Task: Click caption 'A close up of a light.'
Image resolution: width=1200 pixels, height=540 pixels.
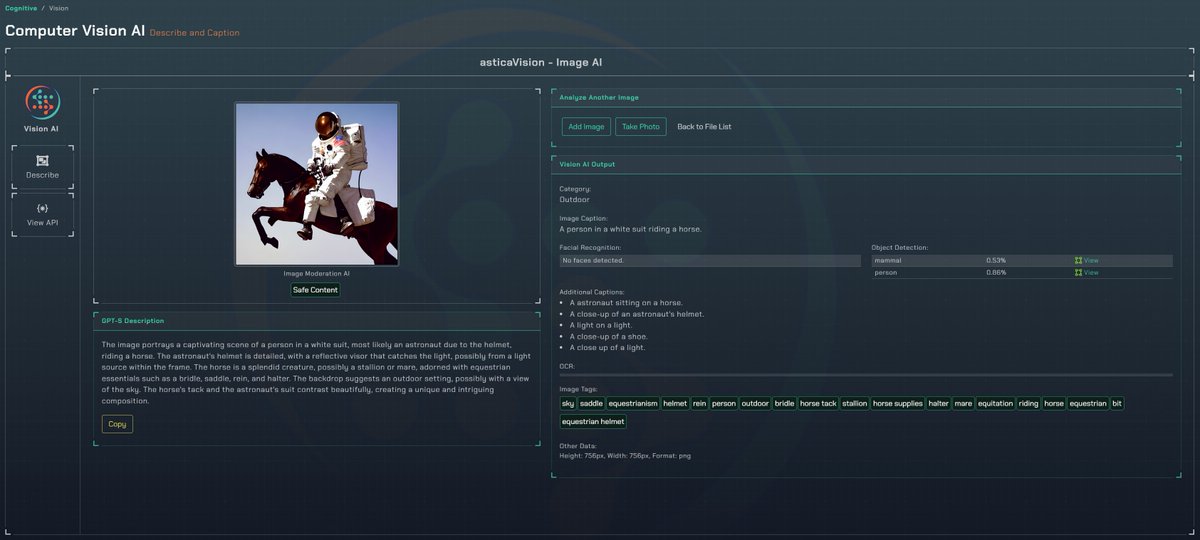Action: click(607, 347)
